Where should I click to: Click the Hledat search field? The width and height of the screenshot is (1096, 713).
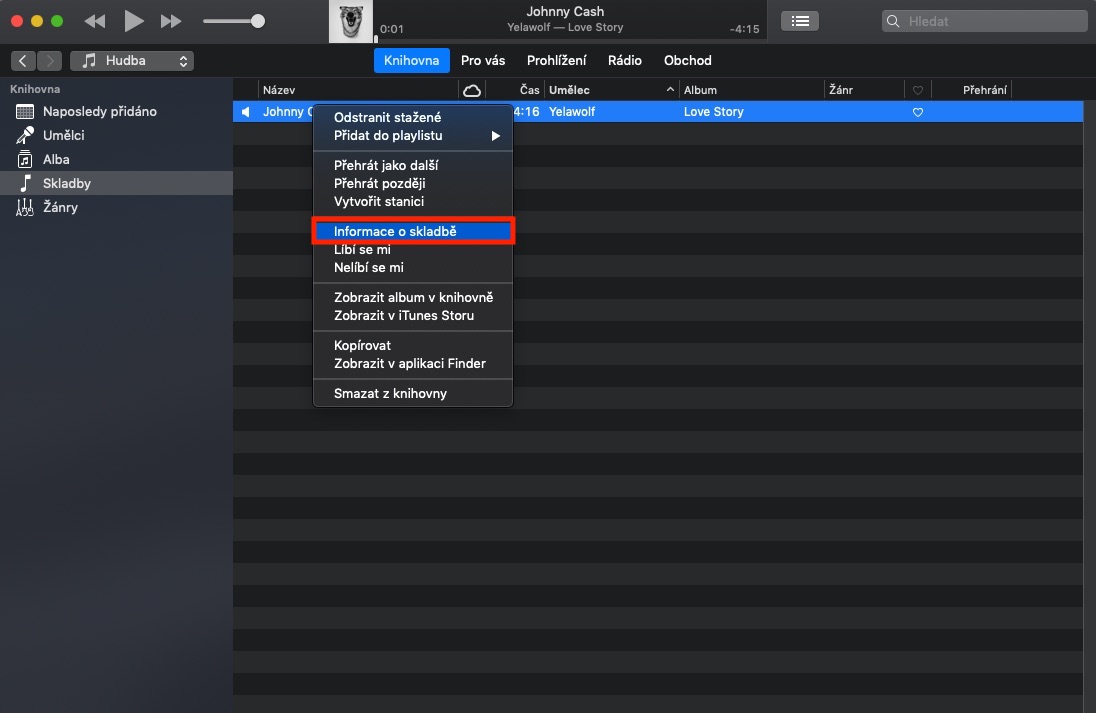(984, 21)
